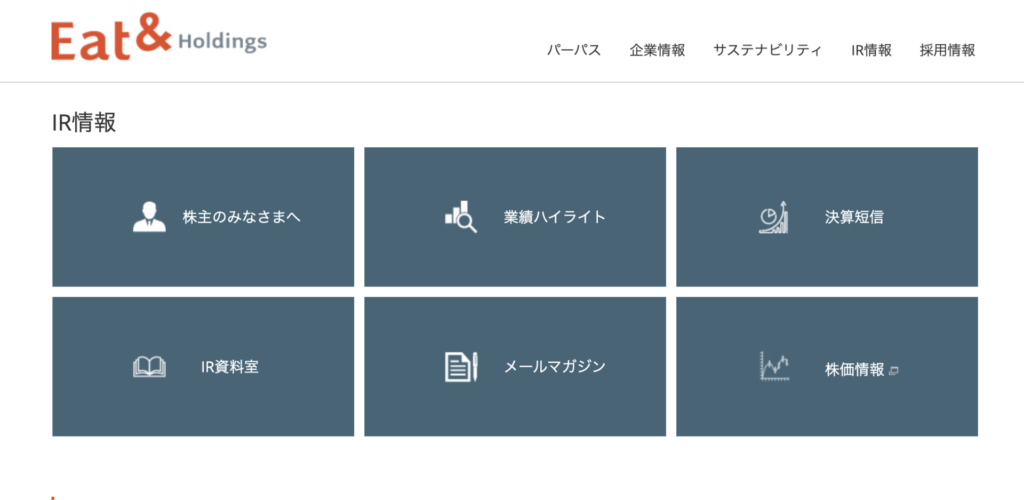The width and height of the screenshot is (1024, 500).
Task: Open the 企業情報 menu item
Action: 657,50
